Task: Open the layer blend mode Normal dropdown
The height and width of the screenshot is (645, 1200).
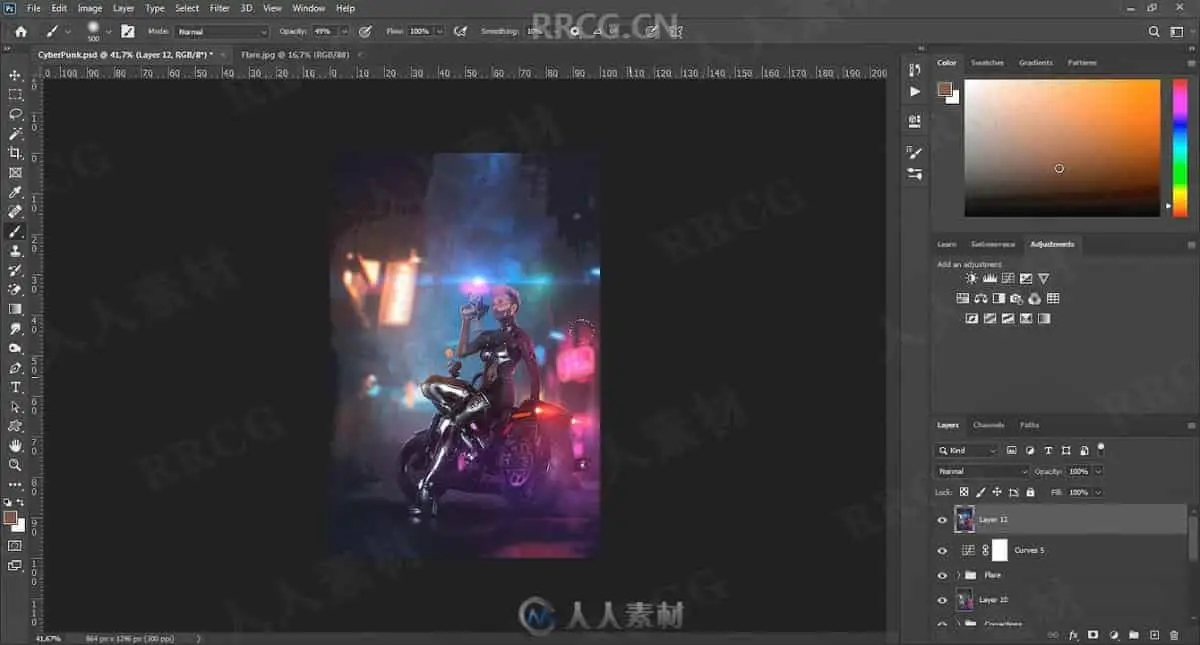Action: click(982, 471)
